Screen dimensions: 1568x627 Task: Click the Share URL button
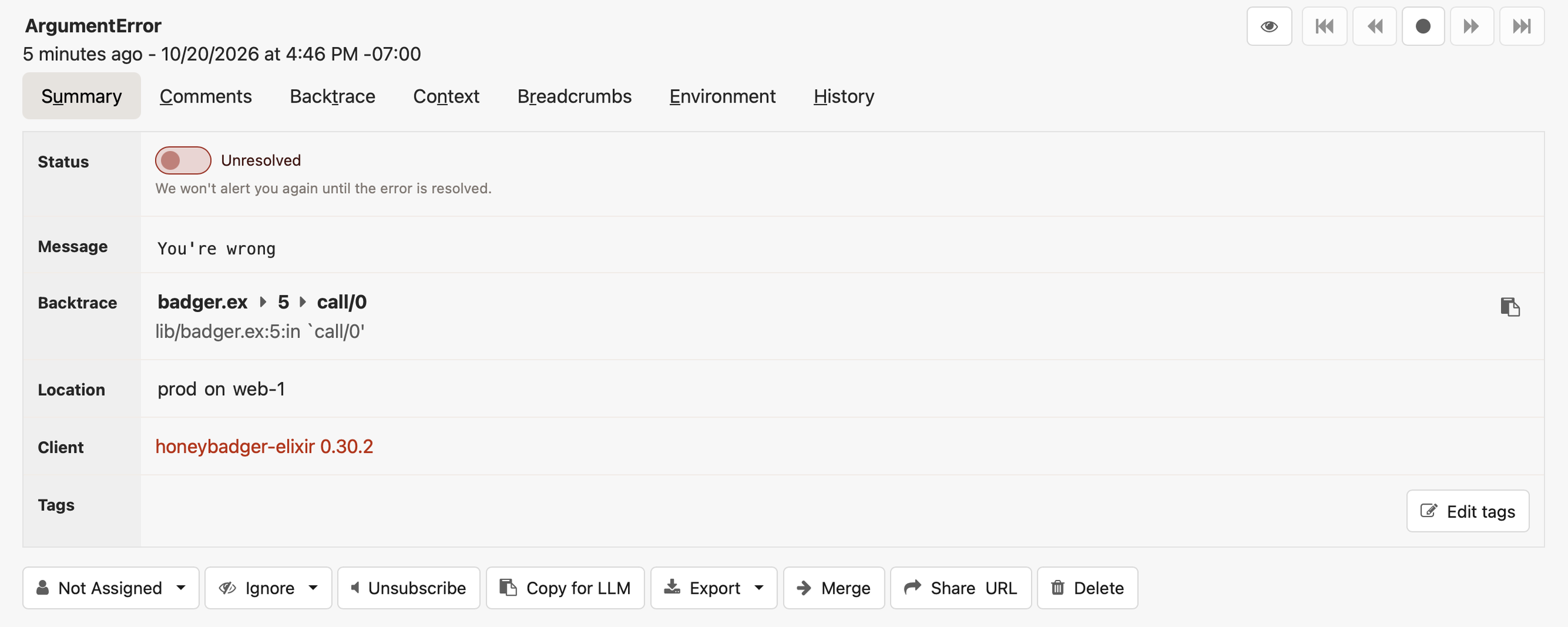961,588
